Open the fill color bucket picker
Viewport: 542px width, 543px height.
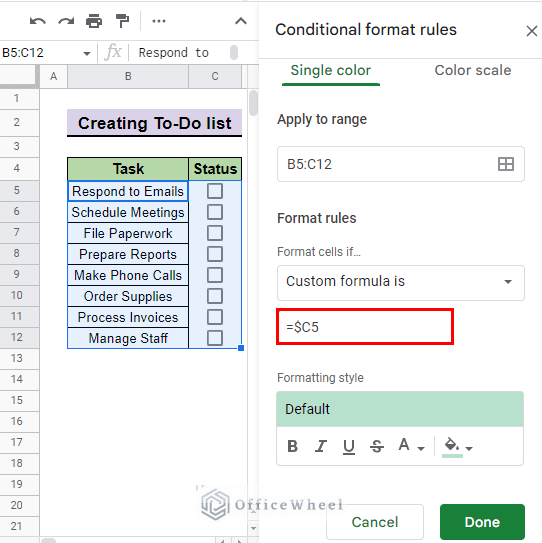452,447
